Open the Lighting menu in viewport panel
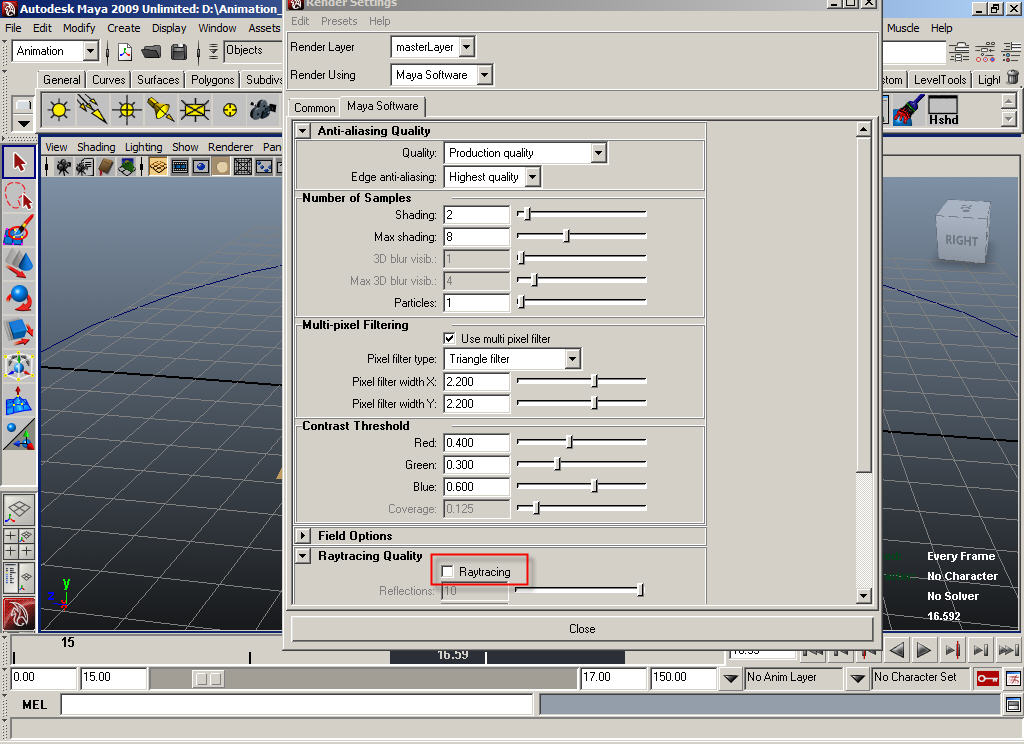This screenshot has height=744, width=1024. click(144, 147)
